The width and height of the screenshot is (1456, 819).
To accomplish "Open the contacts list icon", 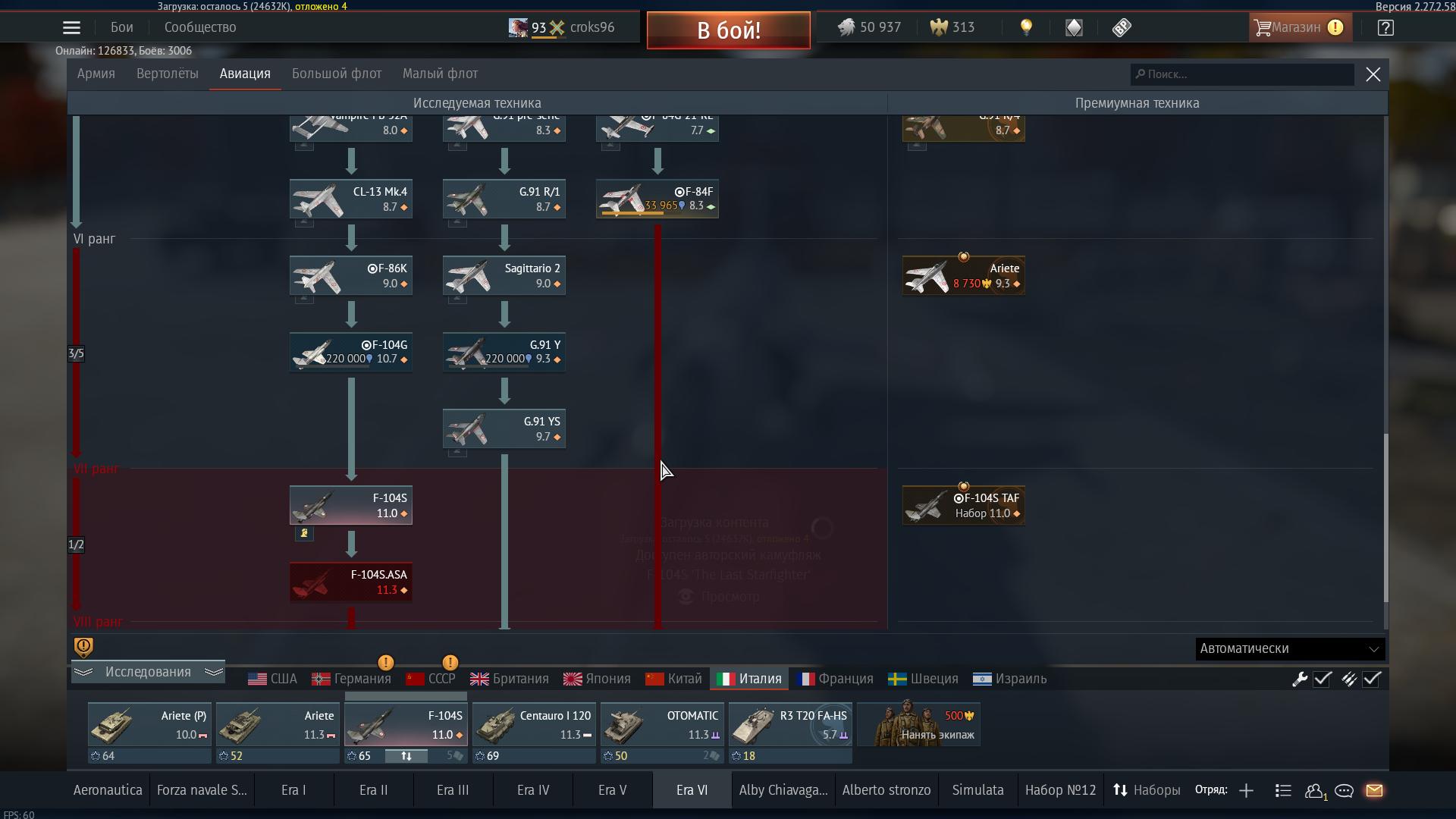I will (1283, 790).
